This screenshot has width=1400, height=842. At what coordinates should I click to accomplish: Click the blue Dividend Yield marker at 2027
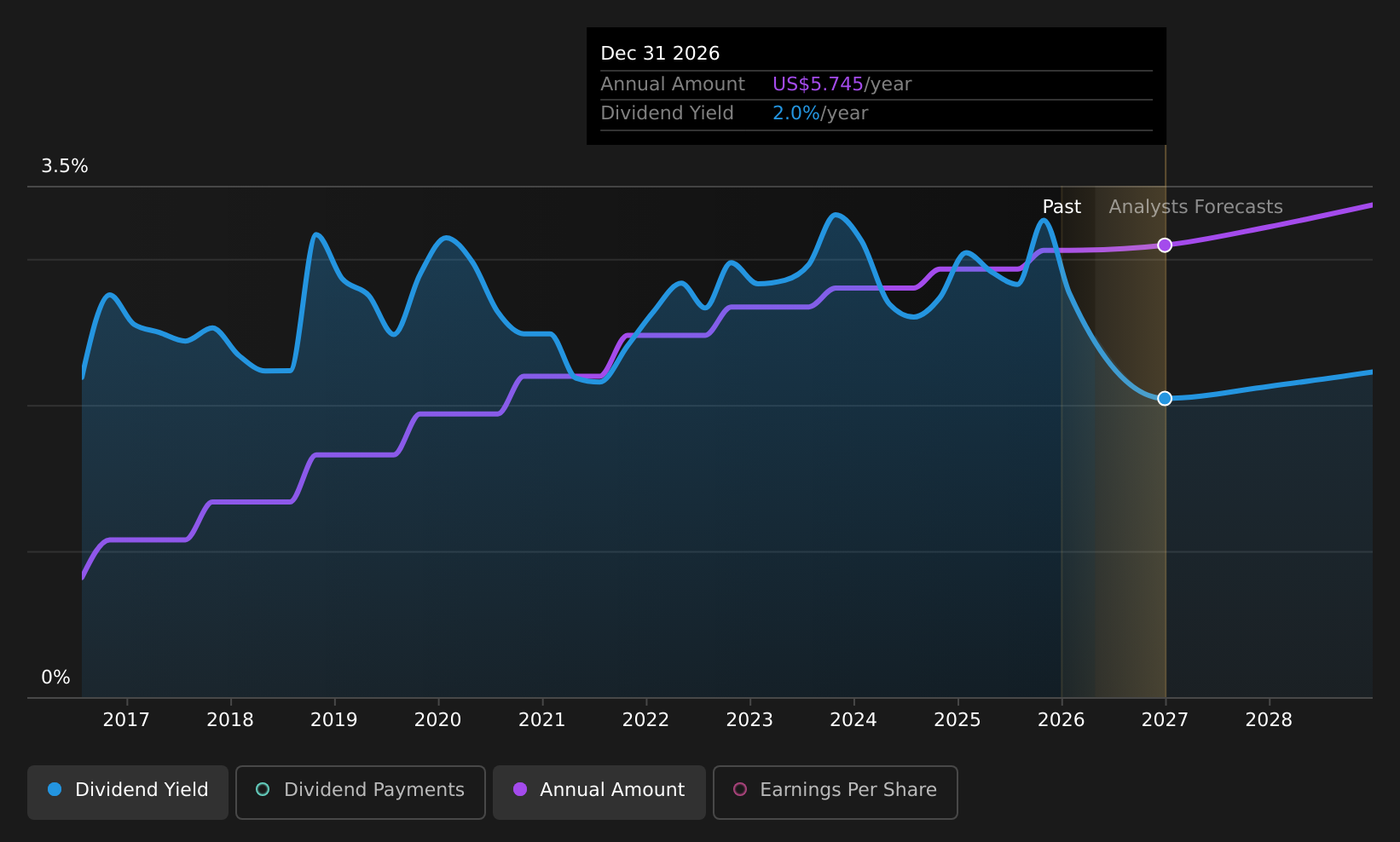[x=1165, y=399]
